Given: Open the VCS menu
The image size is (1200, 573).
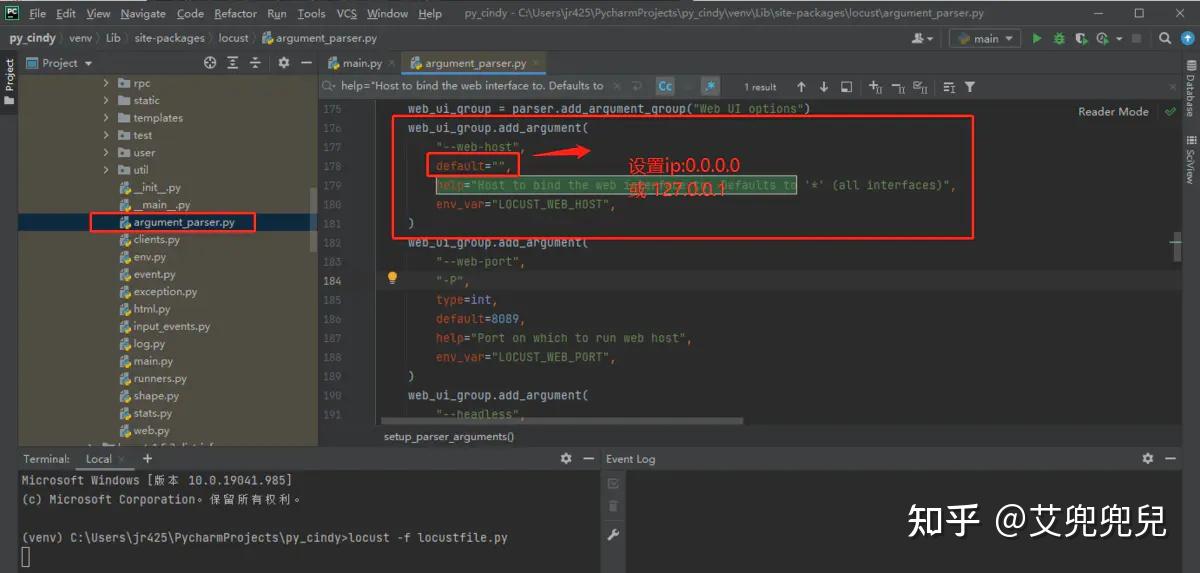Looking at the screenshot, I should tap(346, 14).
